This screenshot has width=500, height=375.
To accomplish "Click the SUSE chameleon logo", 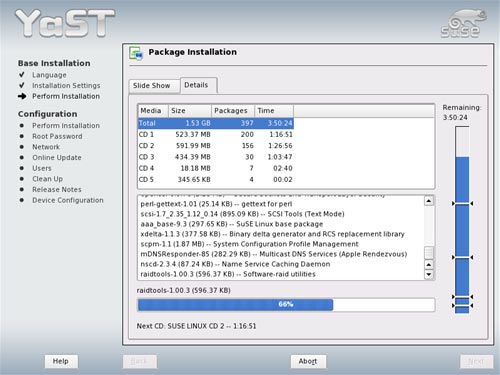I will 464,23.
